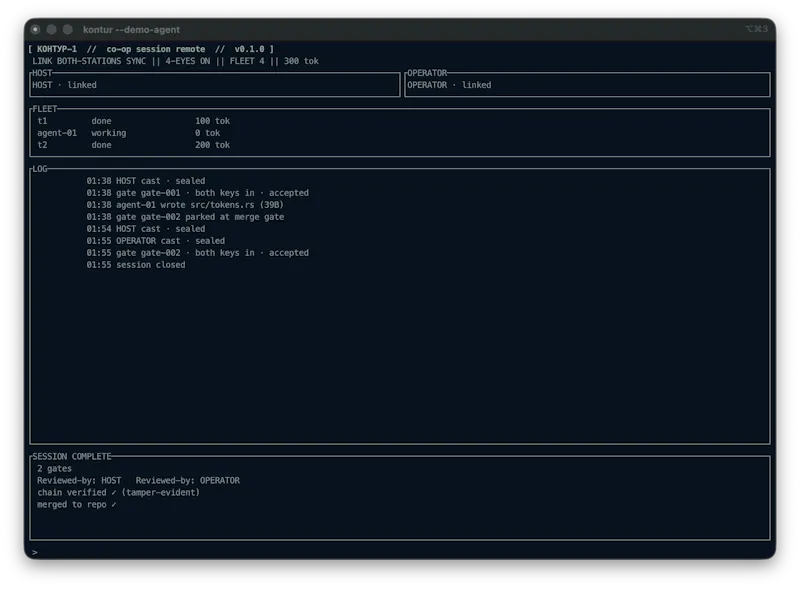Click log entry '01:54 HOST cast · sealed'
This screenshot has width=800, height=589.
point(146,229)
